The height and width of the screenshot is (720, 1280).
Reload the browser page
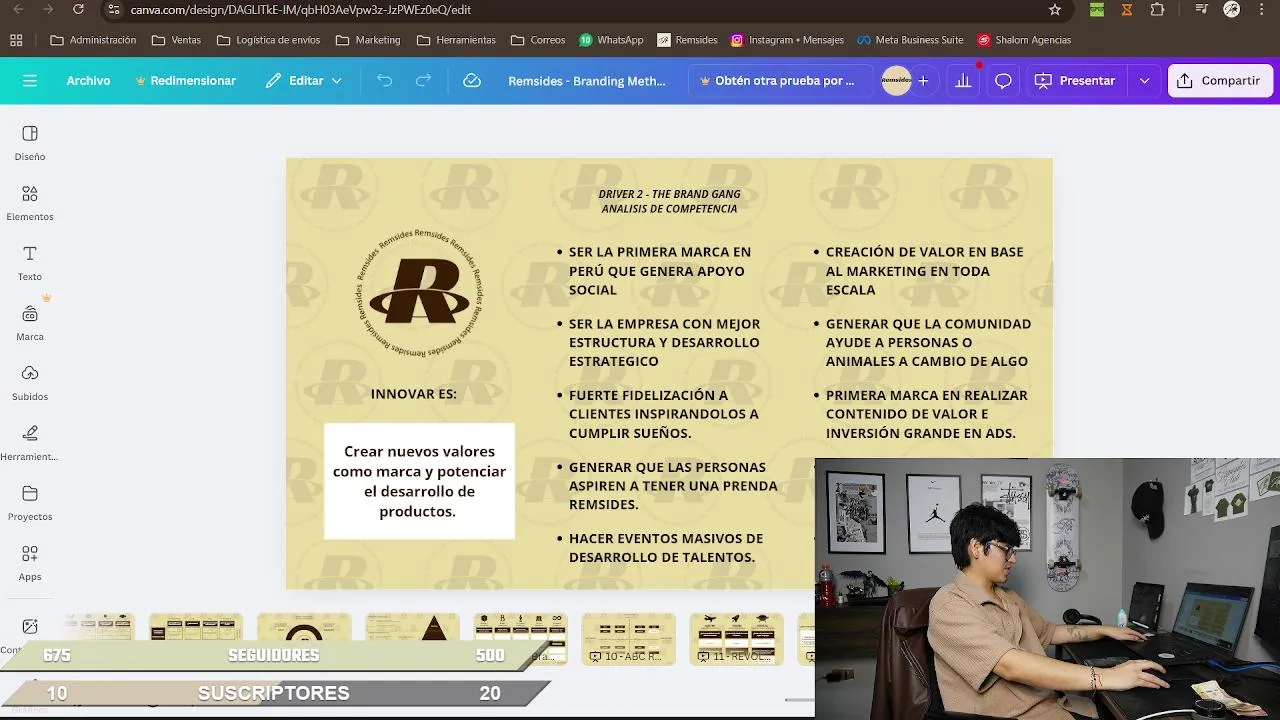(x=79, y=10)
